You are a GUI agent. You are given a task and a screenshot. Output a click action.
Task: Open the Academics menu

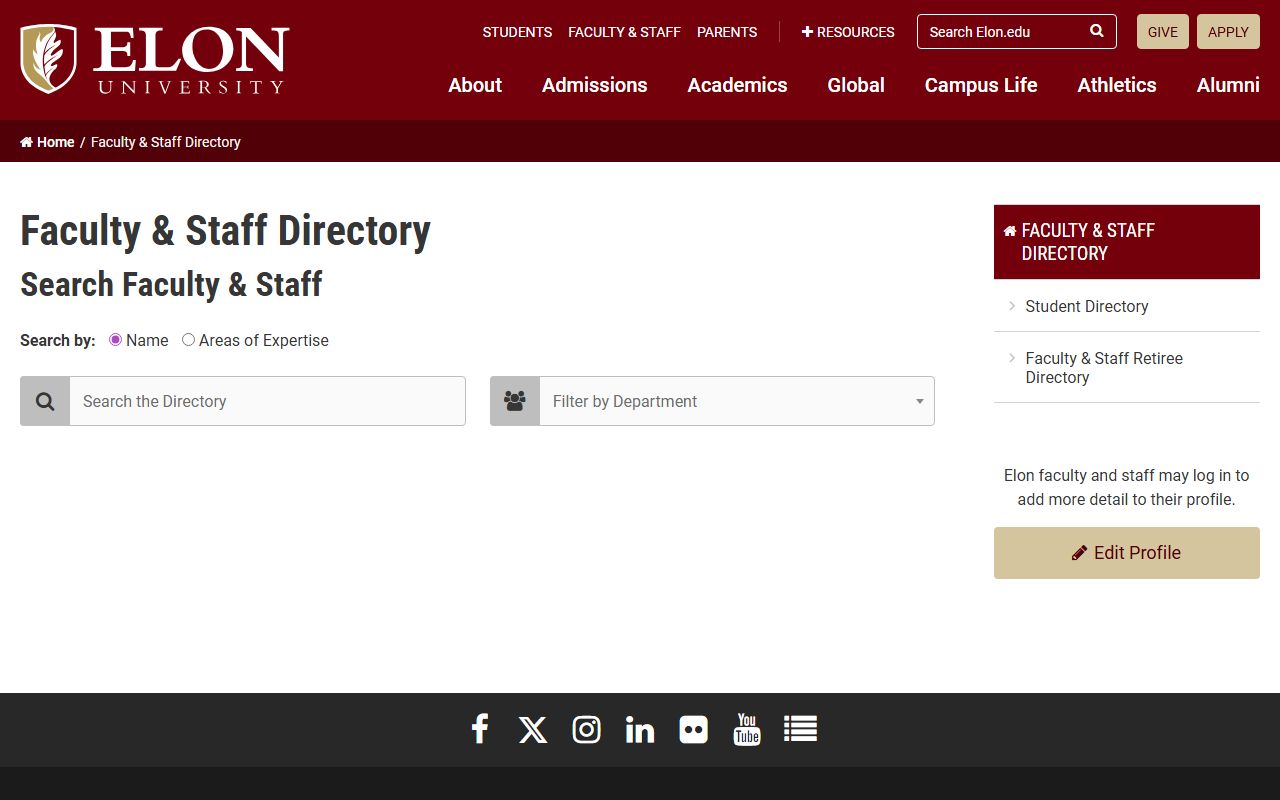(737, 85)
